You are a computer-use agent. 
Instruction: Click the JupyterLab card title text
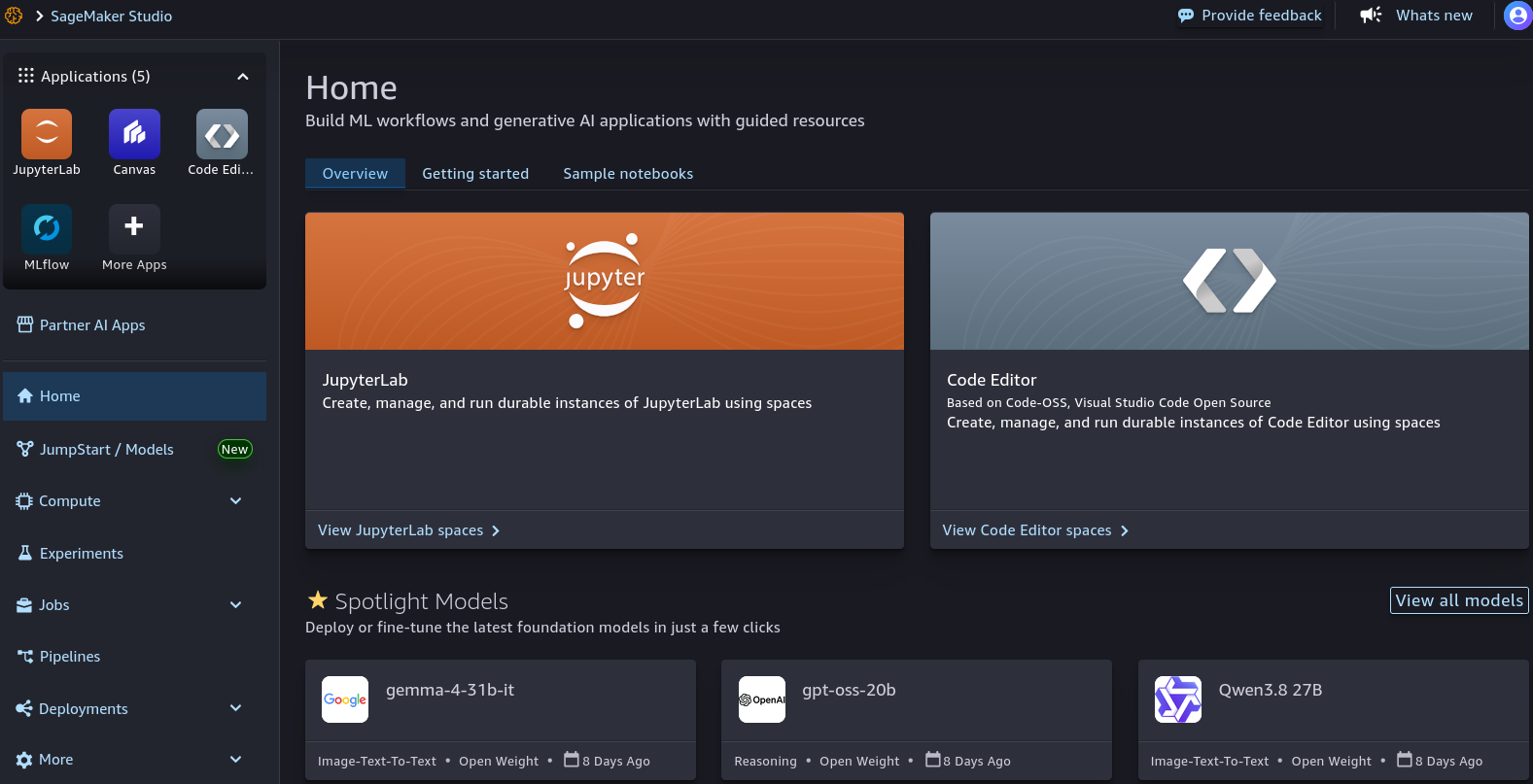click(365, 380)
